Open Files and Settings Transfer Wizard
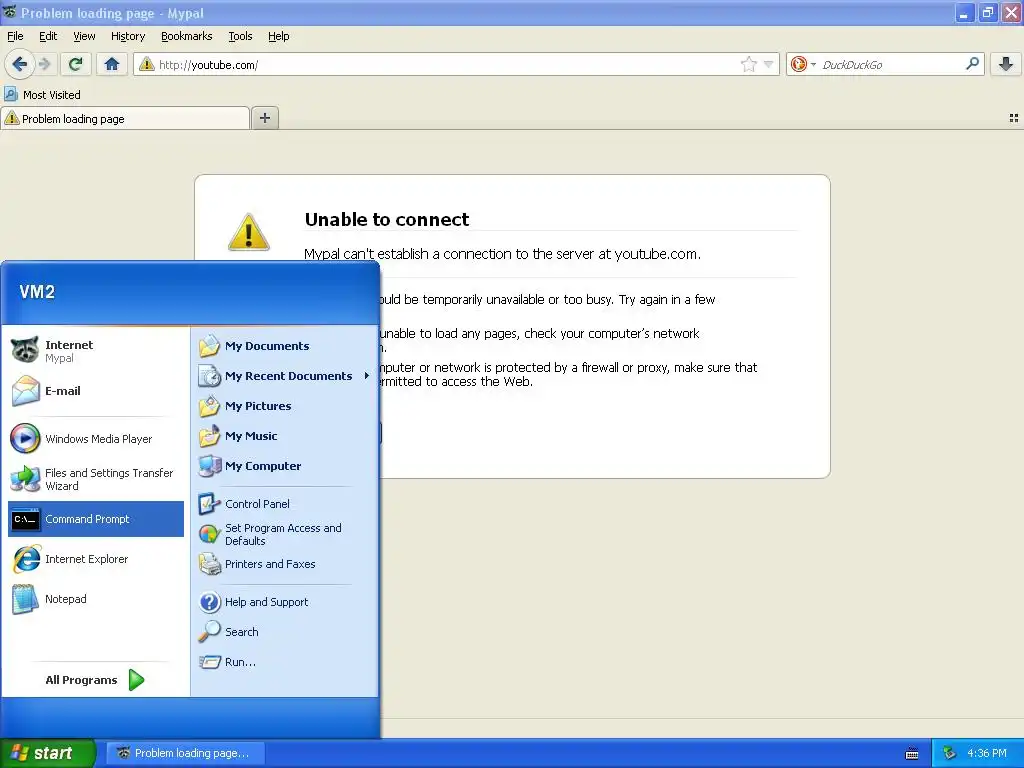The height and width of the screenshot is (768, 1024). (x=96, y=479)
